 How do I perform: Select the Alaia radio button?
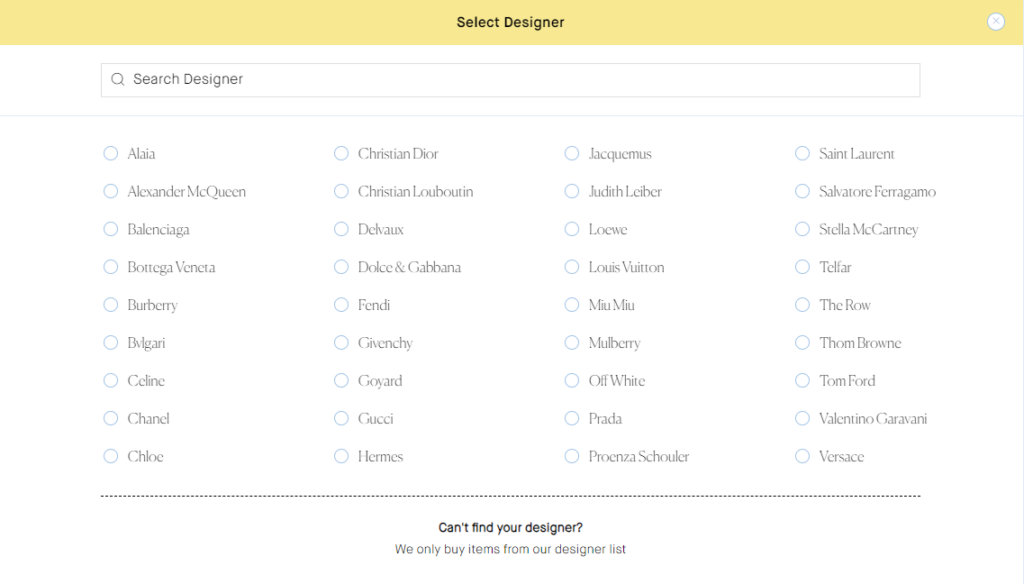(x=111, y=154)
